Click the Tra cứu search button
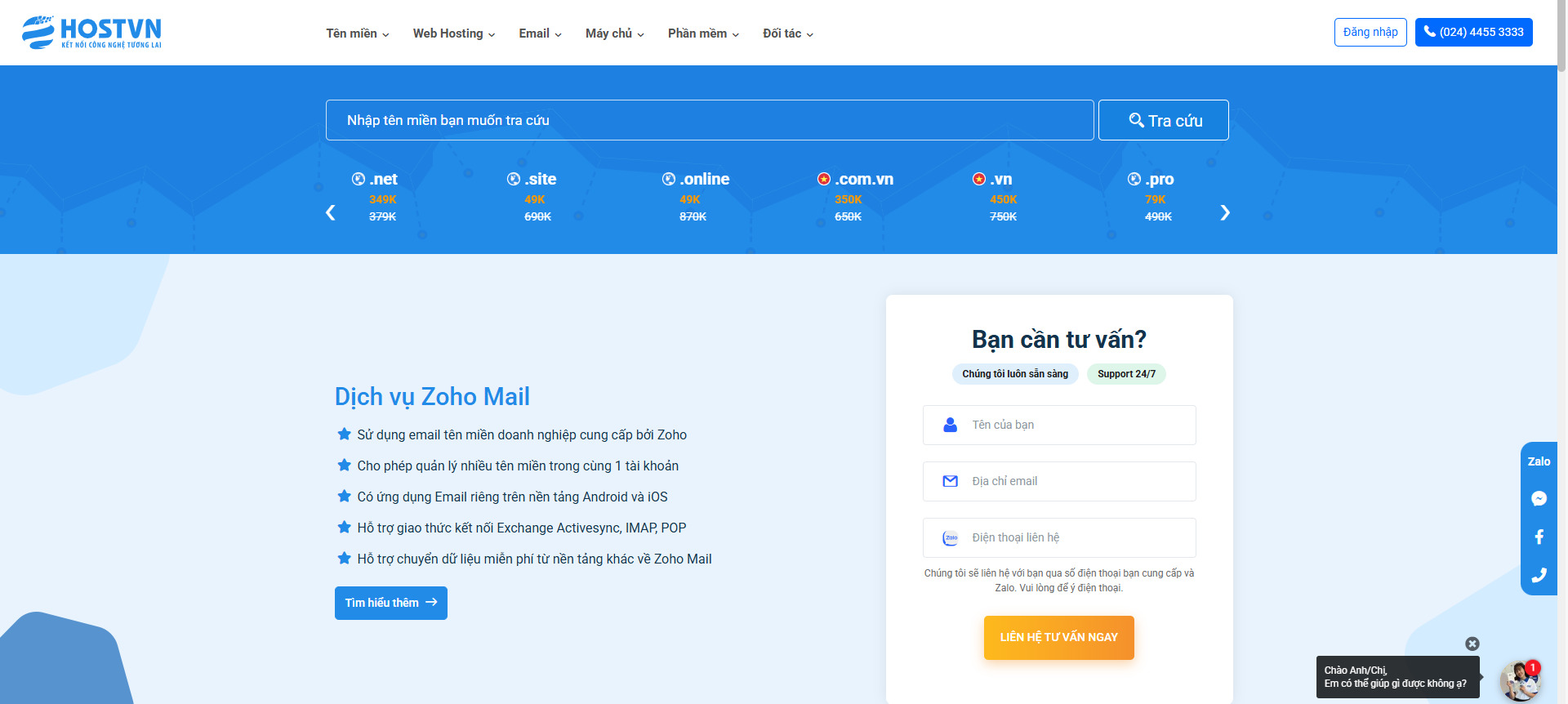 click(x=1164, y=120)
